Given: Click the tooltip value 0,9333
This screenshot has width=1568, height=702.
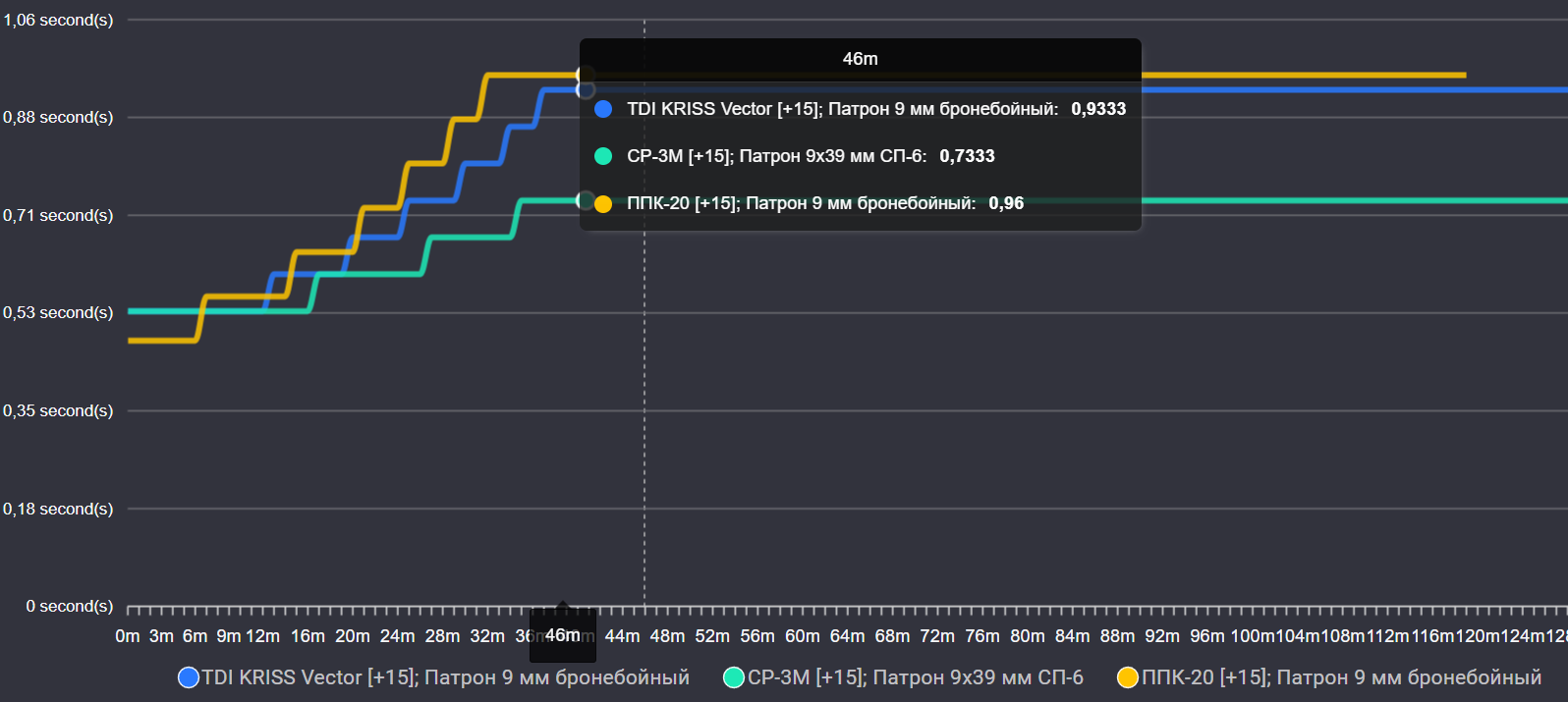Looking at the screenshot, I should 1098,109.
